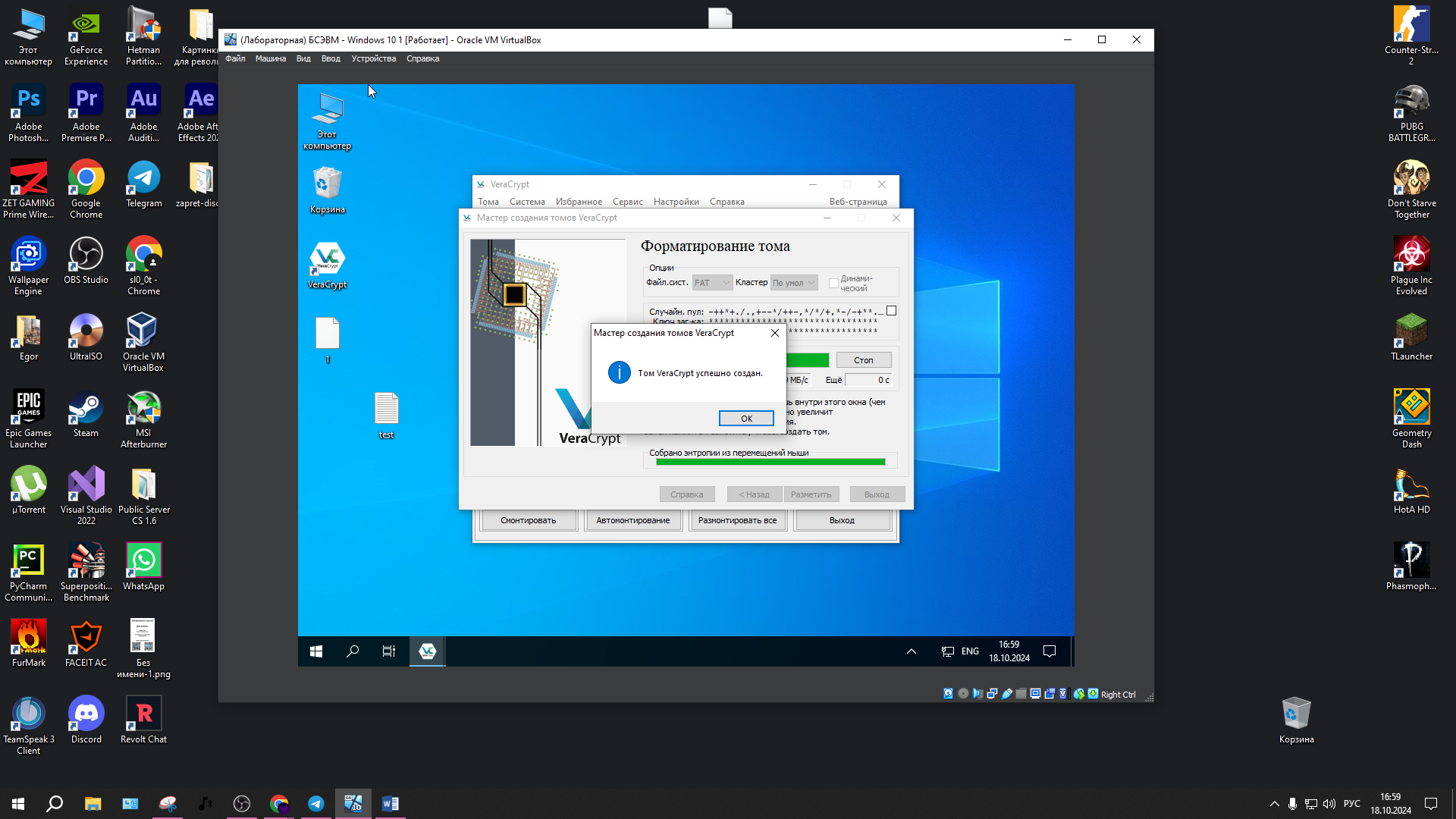Close the volume created message dialog
The height and width of the screenshot is (819, 1456).
[x=774, y=333]
